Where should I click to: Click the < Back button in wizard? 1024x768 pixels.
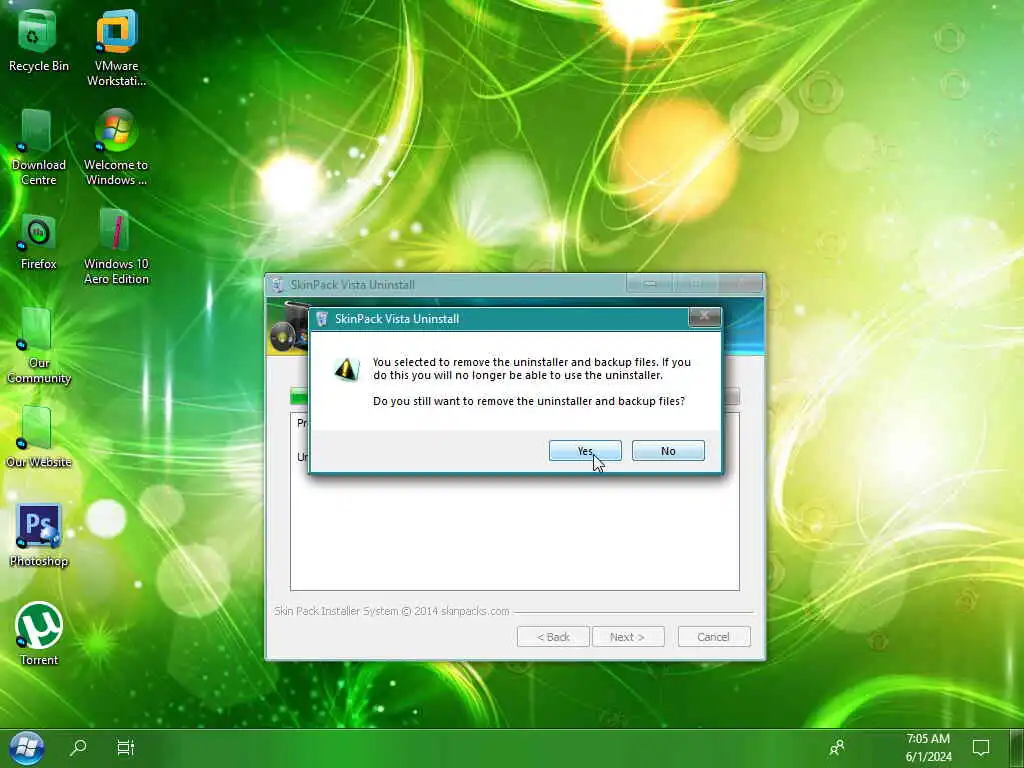pyautogui.click(x=553, y=637)
